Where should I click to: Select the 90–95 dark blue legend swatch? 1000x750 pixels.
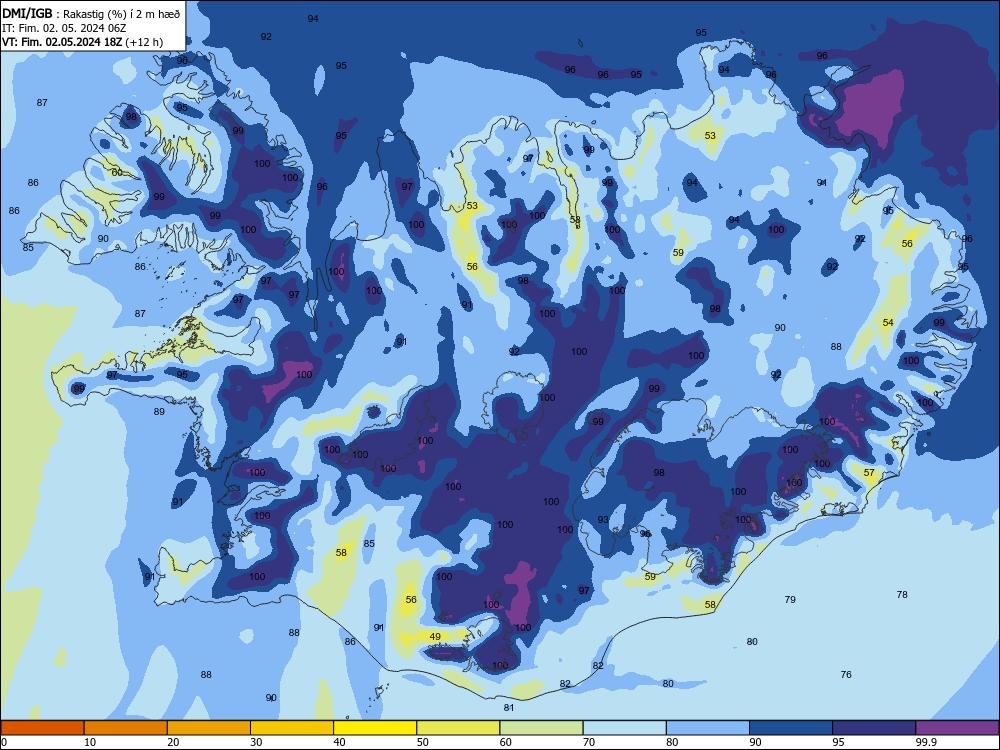[x=791, y=728]
